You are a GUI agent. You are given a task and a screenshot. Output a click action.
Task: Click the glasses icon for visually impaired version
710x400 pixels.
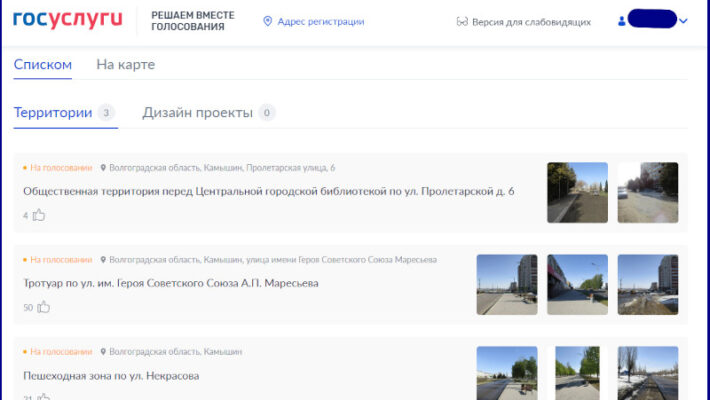(462, 21)
